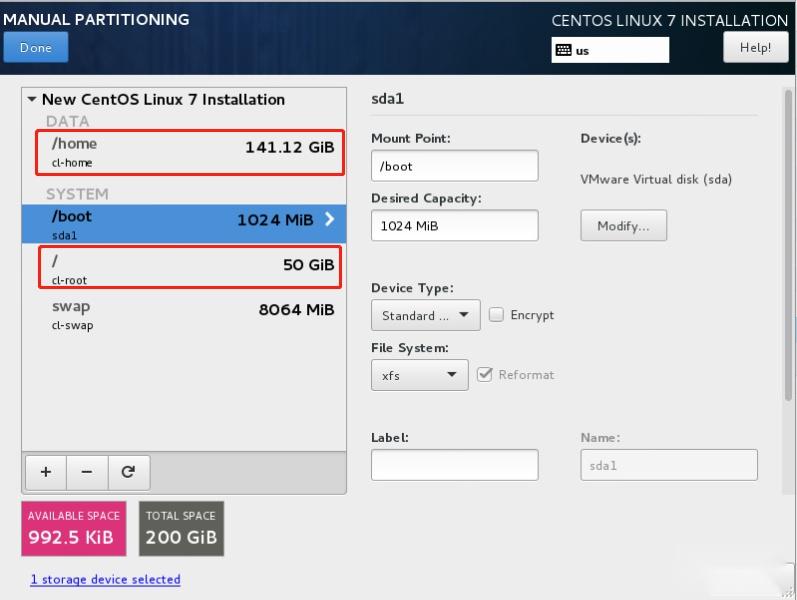Click the 141.12 GiB size value
Viewport: 797px width, 600px height.
(290, 147)
